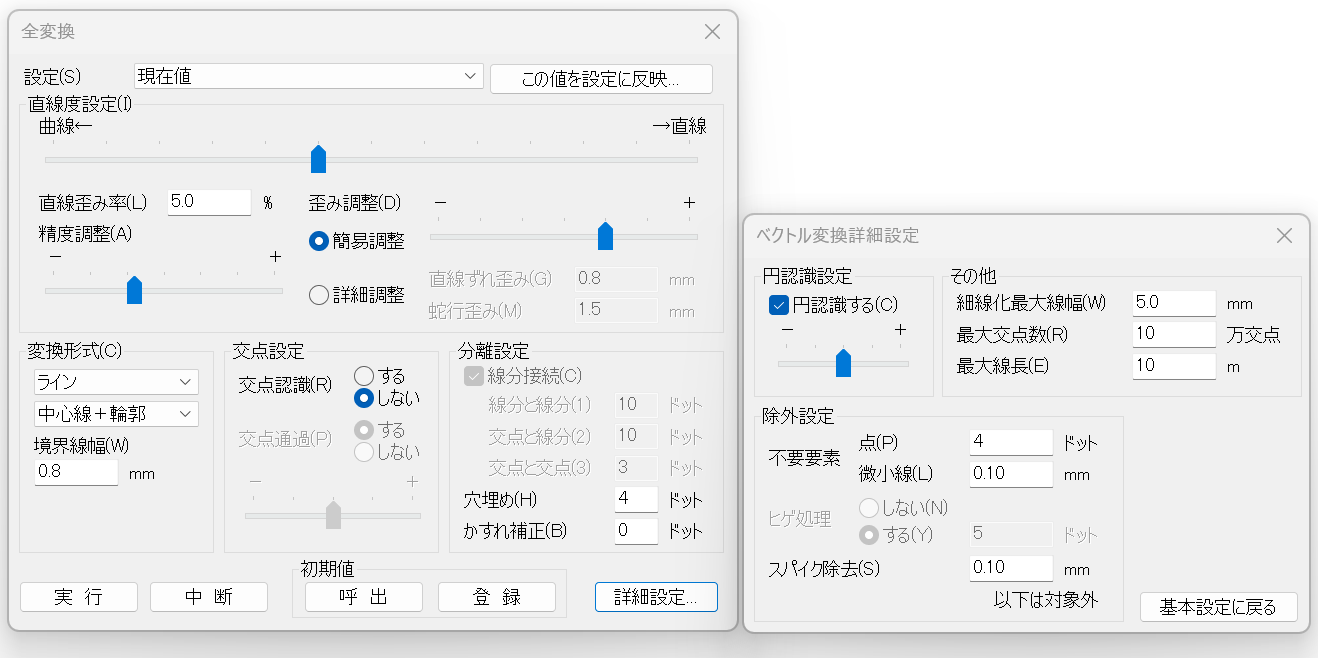Select the 詳細調整 radio button
Viewport: 1318px width, 658px height.
click(319, 295)
